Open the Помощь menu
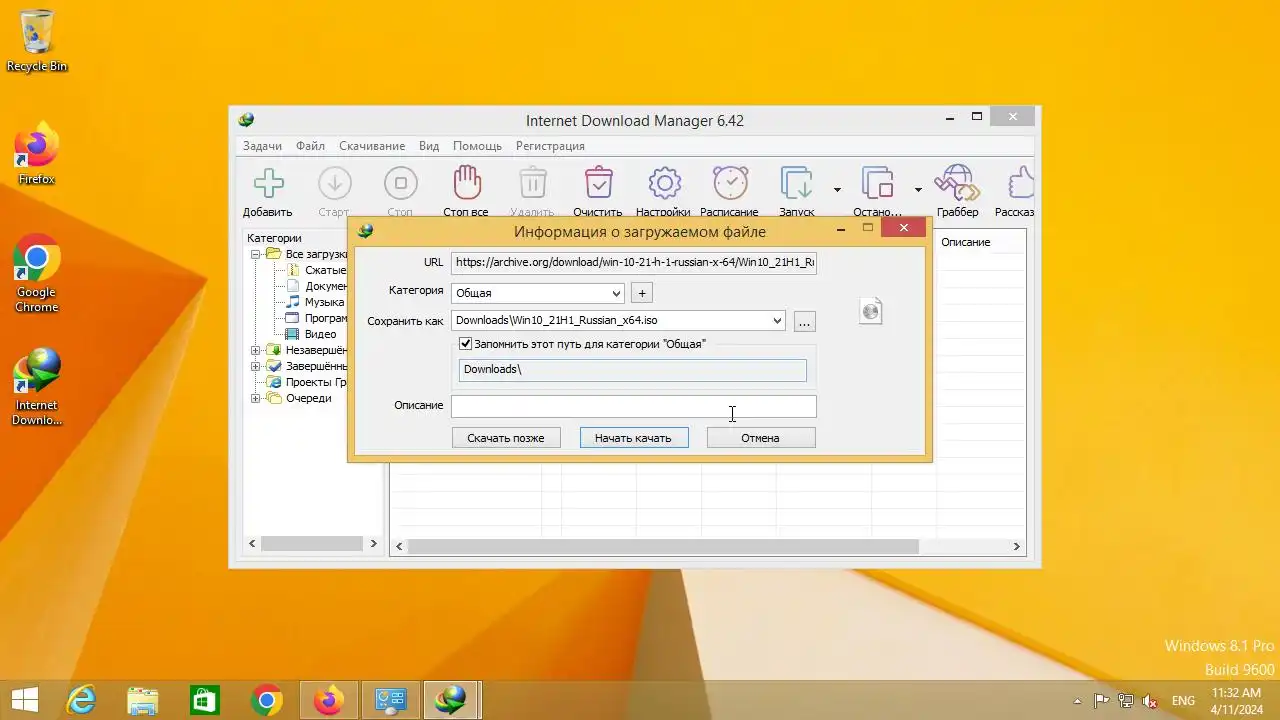Screen dimensions: 1280x720 click(x=477, y=146)
